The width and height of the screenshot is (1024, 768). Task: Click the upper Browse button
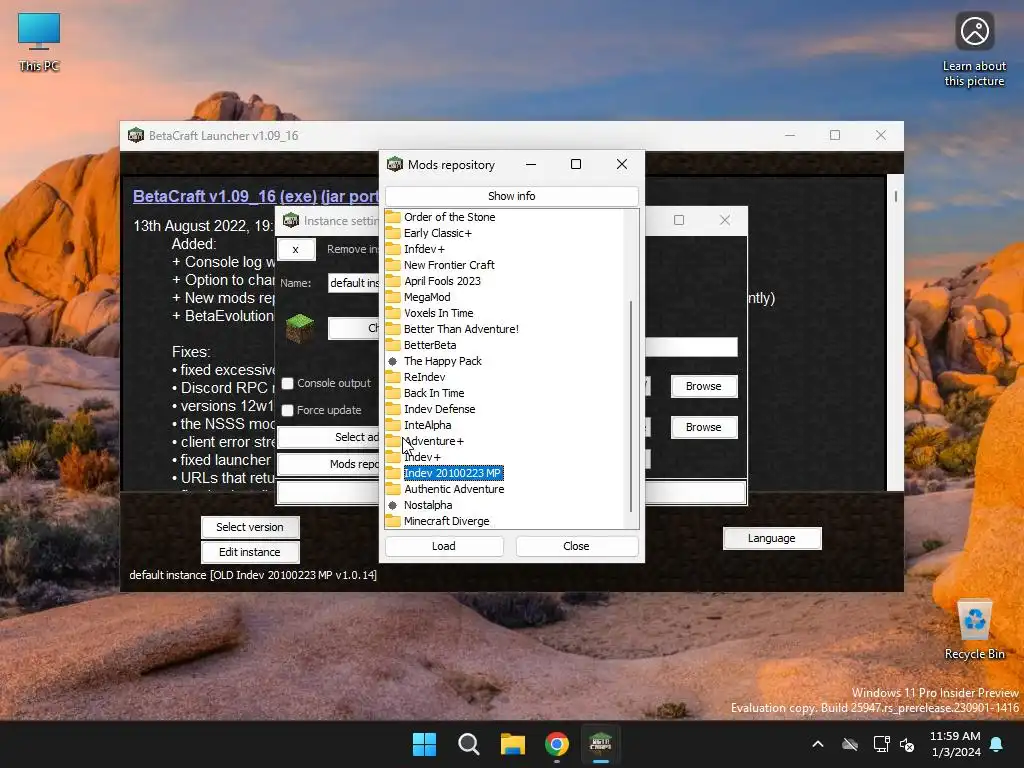tap(704, 386)
